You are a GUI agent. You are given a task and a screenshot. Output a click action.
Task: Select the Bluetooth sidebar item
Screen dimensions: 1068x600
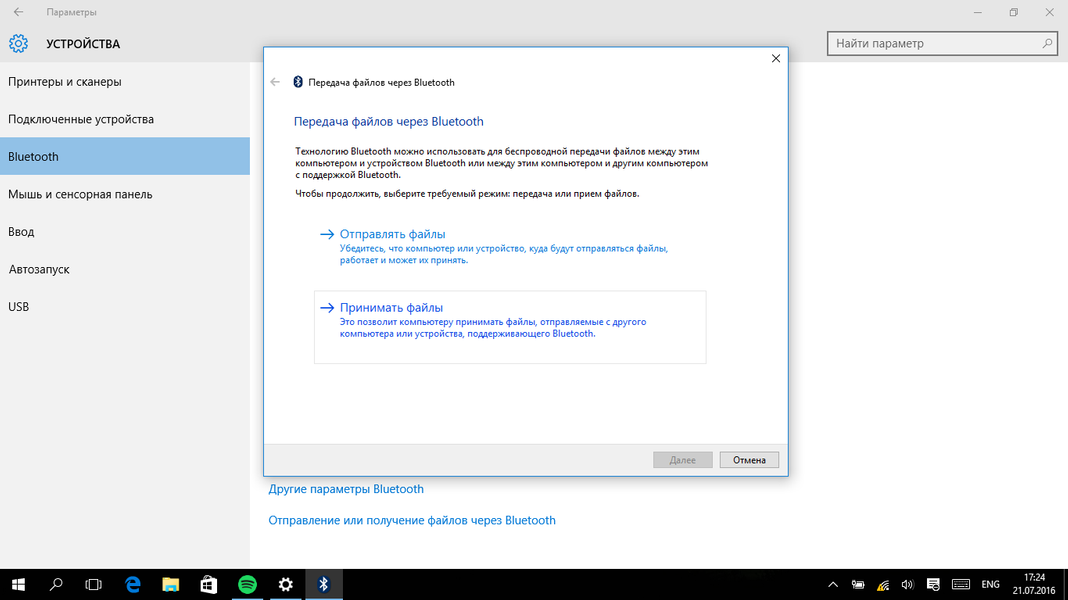[x=125, y=156]
